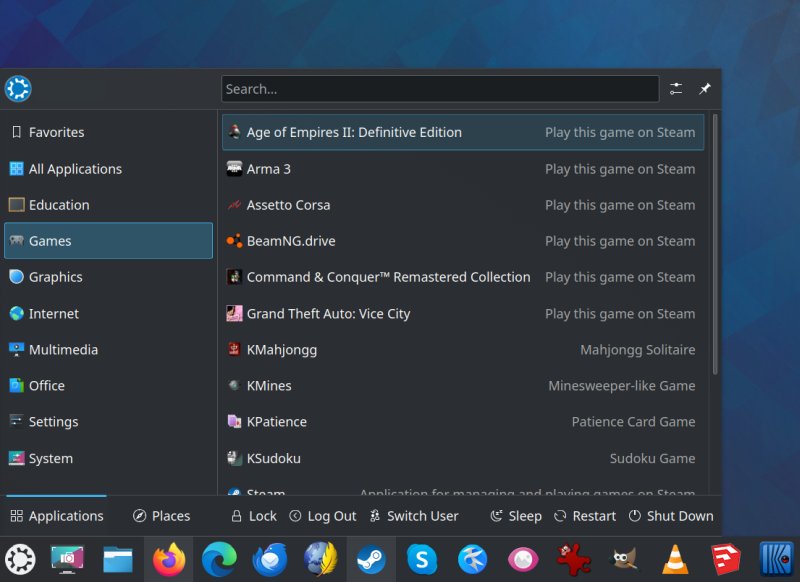
Task: Switch to the Applications tab
Action: tap(56, 515)
